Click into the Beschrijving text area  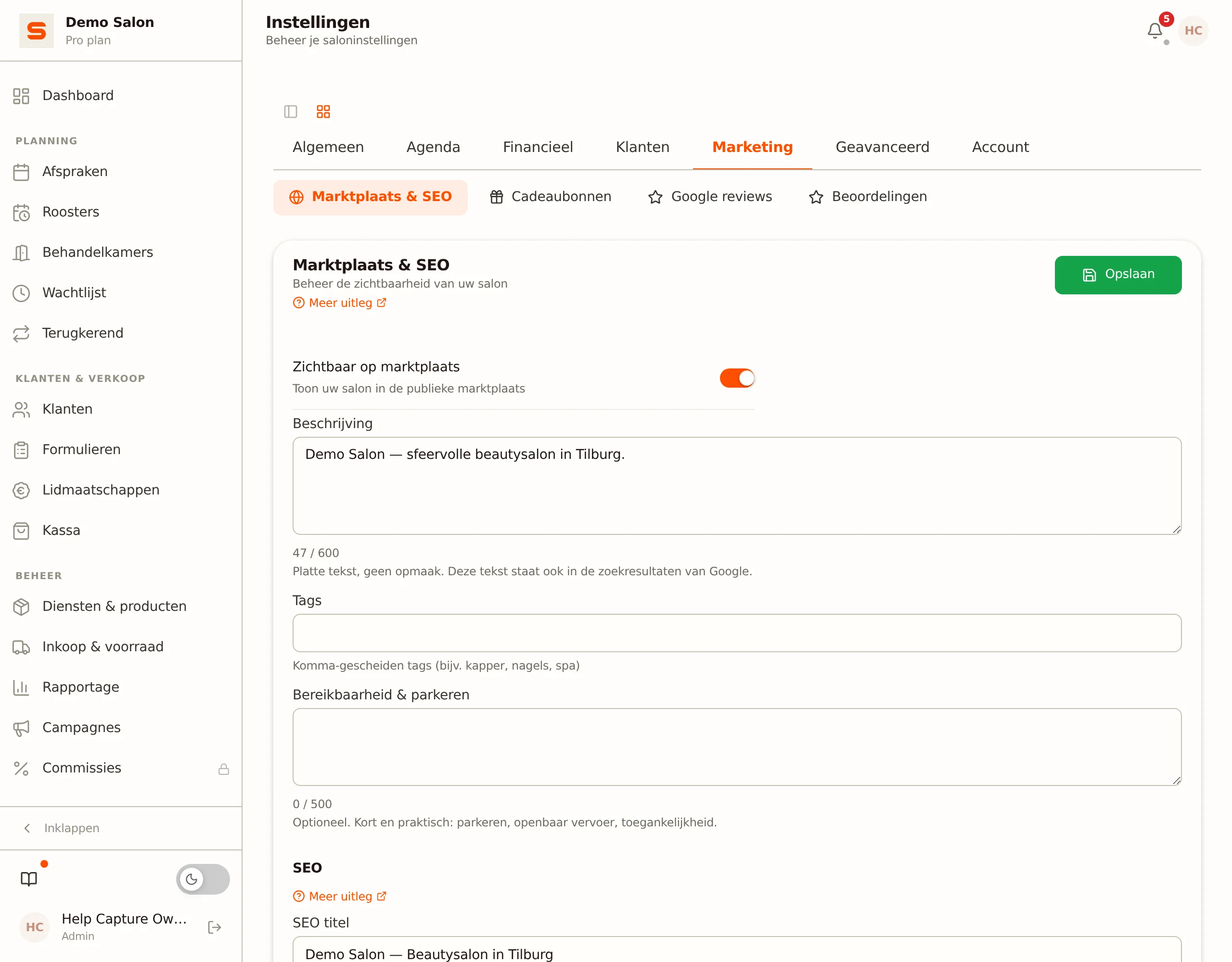coord(736,485)
